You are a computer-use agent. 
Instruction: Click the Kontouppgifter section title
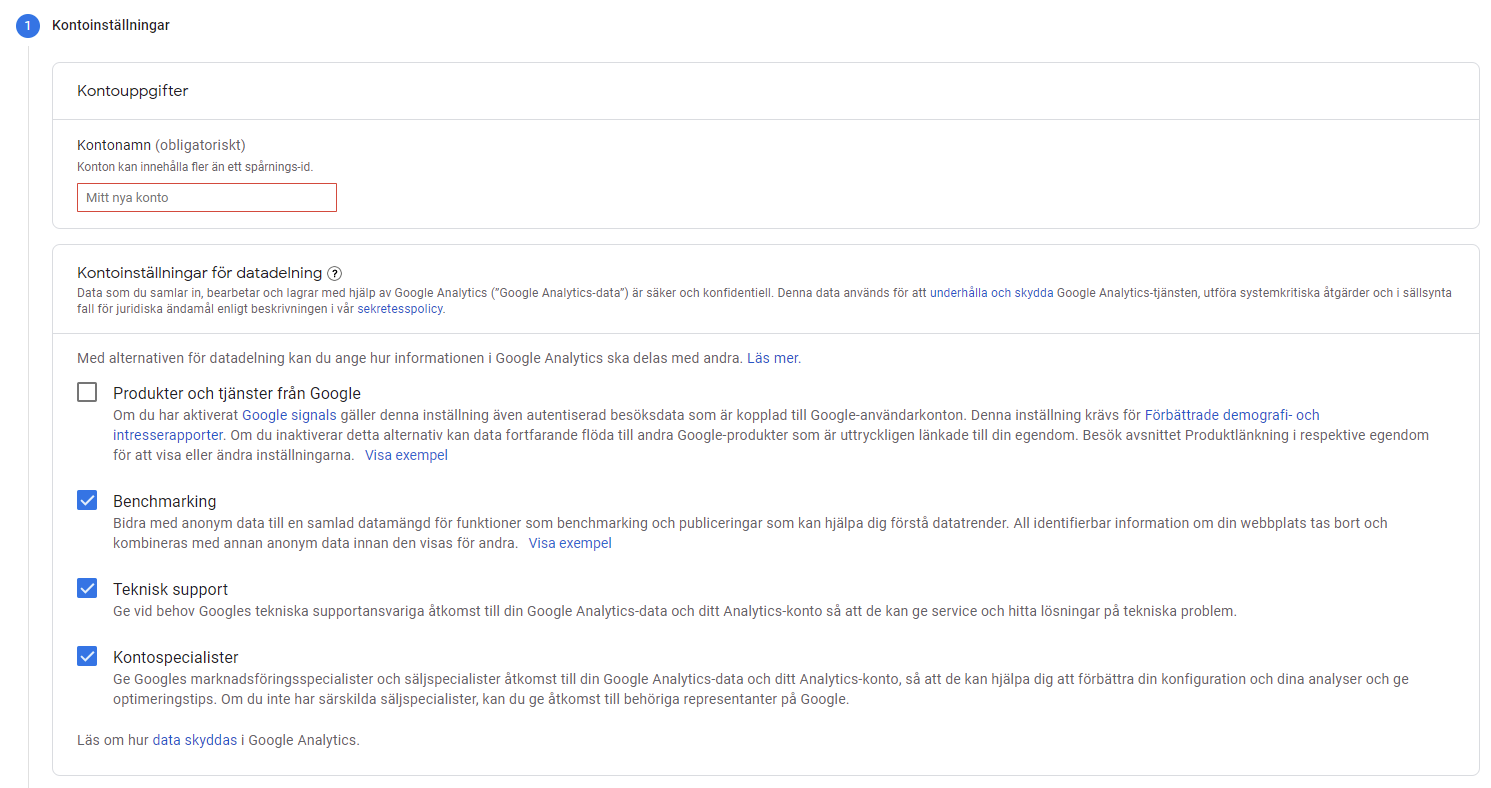tap(133, 91)
